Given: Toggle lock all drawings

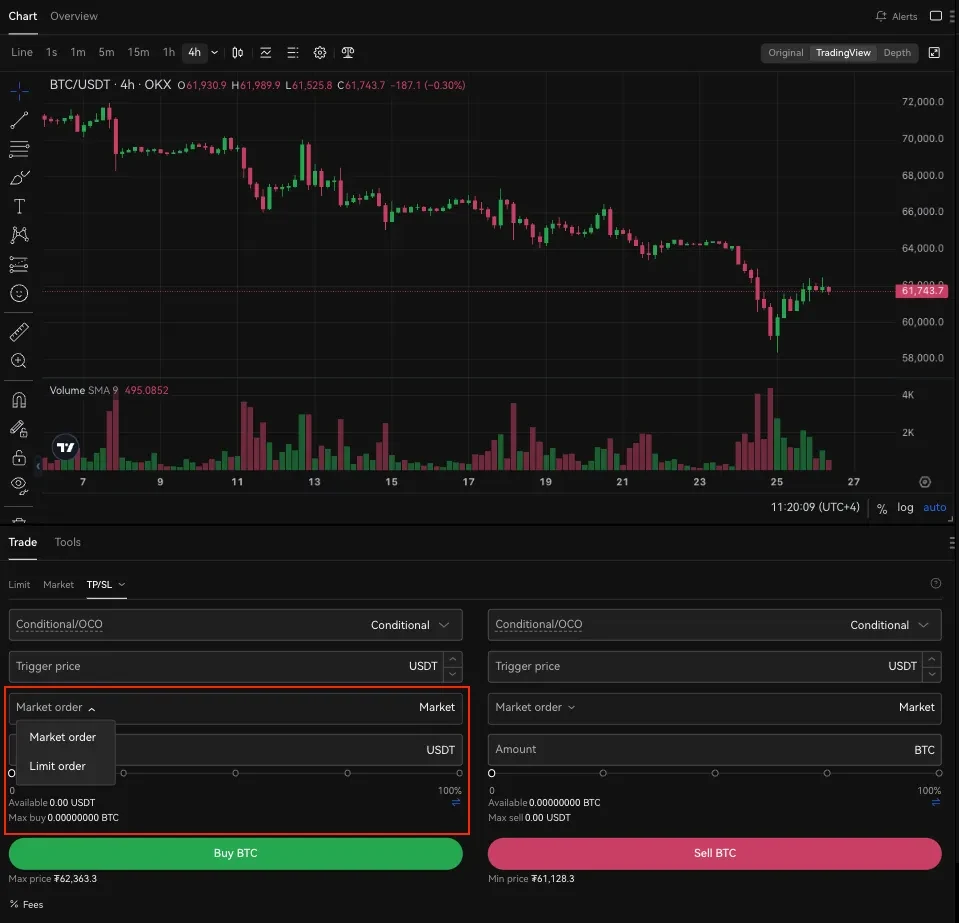Looking at the screenshot, I should [x=19, y=458].
